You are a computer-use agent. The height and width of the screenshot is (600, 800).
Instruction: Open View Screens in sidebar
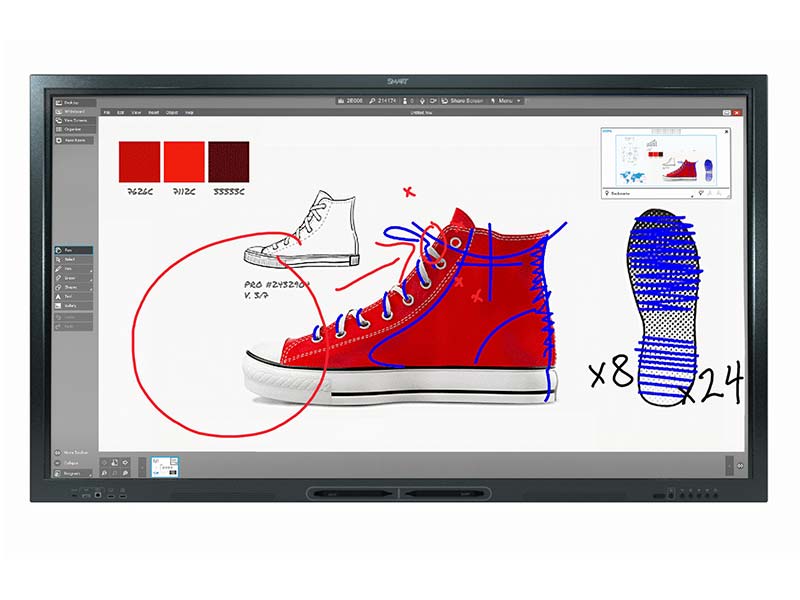74,121
